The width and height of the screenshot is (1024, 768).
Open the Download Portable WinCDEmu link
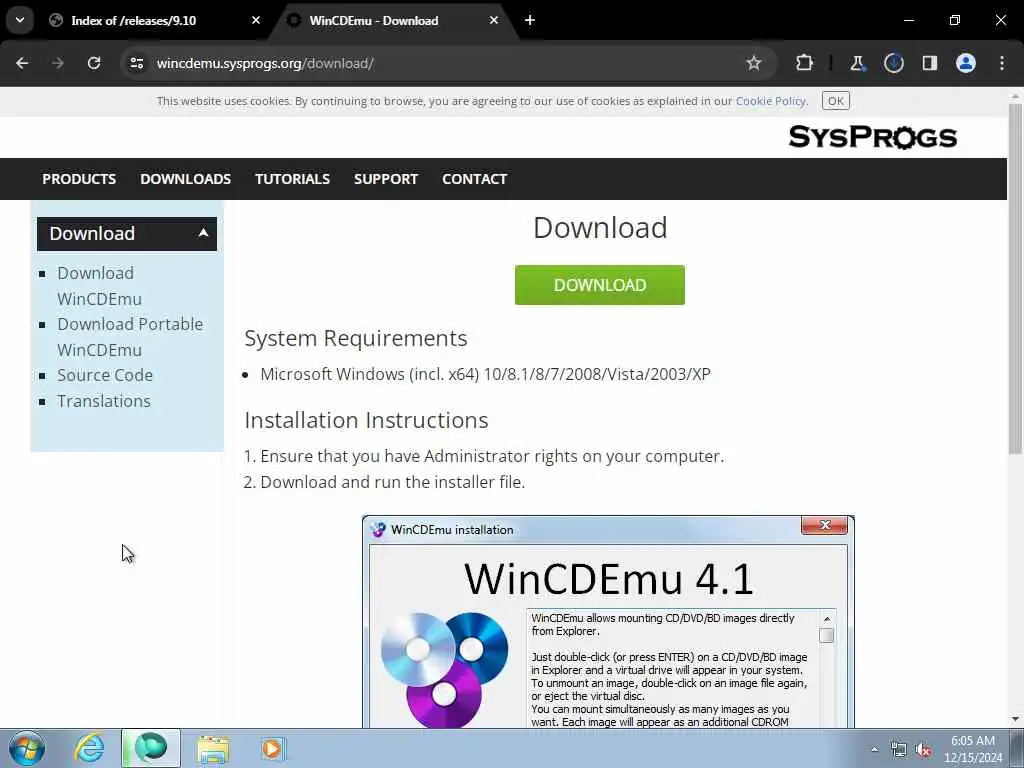coord(130,337)
